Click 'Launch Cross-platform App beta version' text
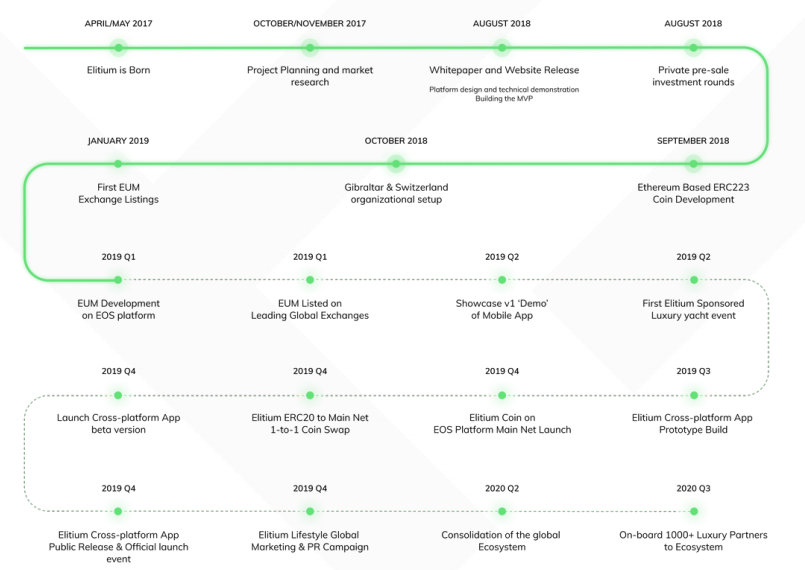The image size is (805, 570). pos(118,424)
